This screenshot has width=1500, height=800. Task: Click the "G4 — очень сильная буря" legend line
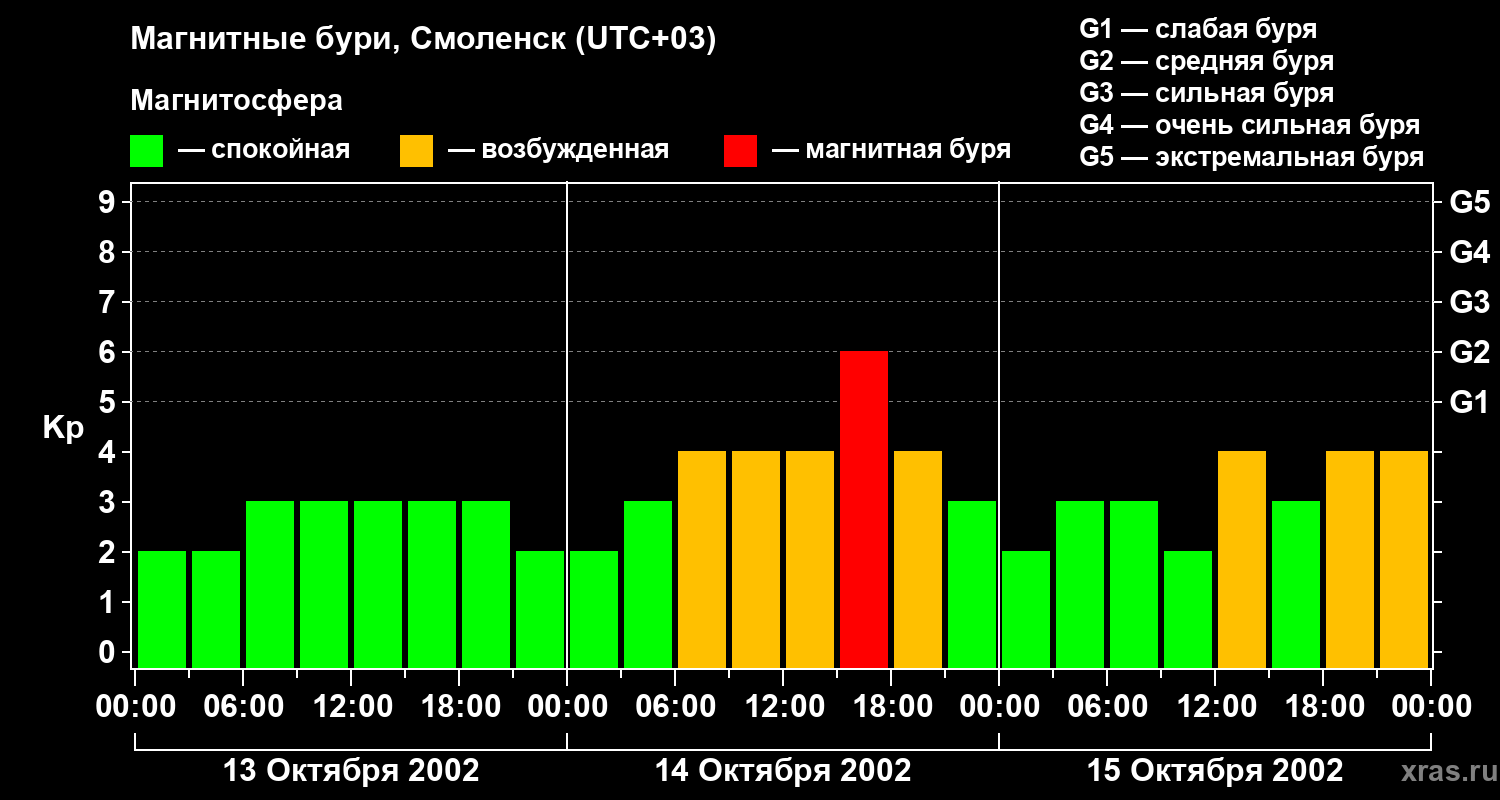[1250, 126]
